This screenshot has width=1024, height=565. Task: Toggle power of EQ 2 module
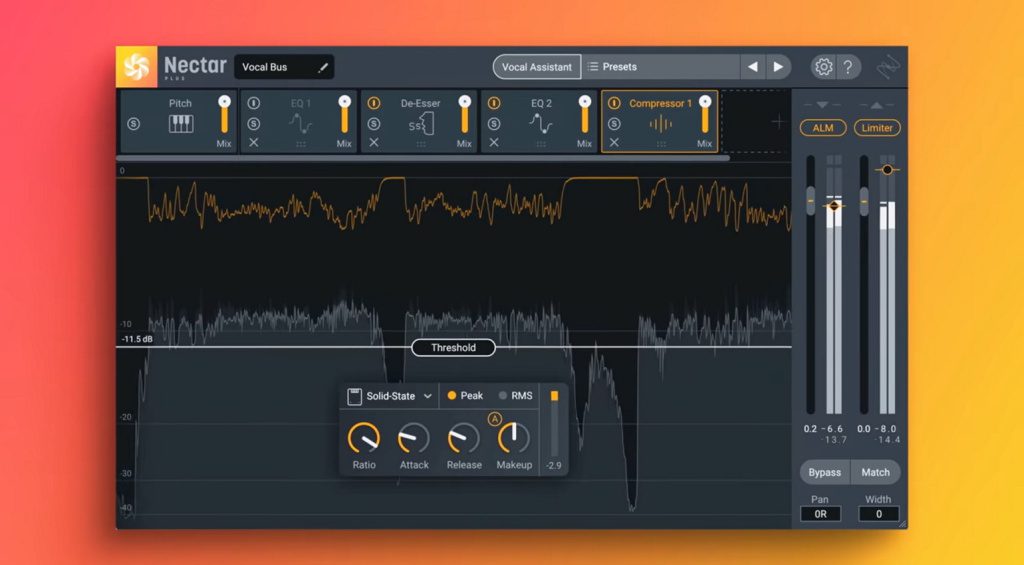click(x=494, y=103)
